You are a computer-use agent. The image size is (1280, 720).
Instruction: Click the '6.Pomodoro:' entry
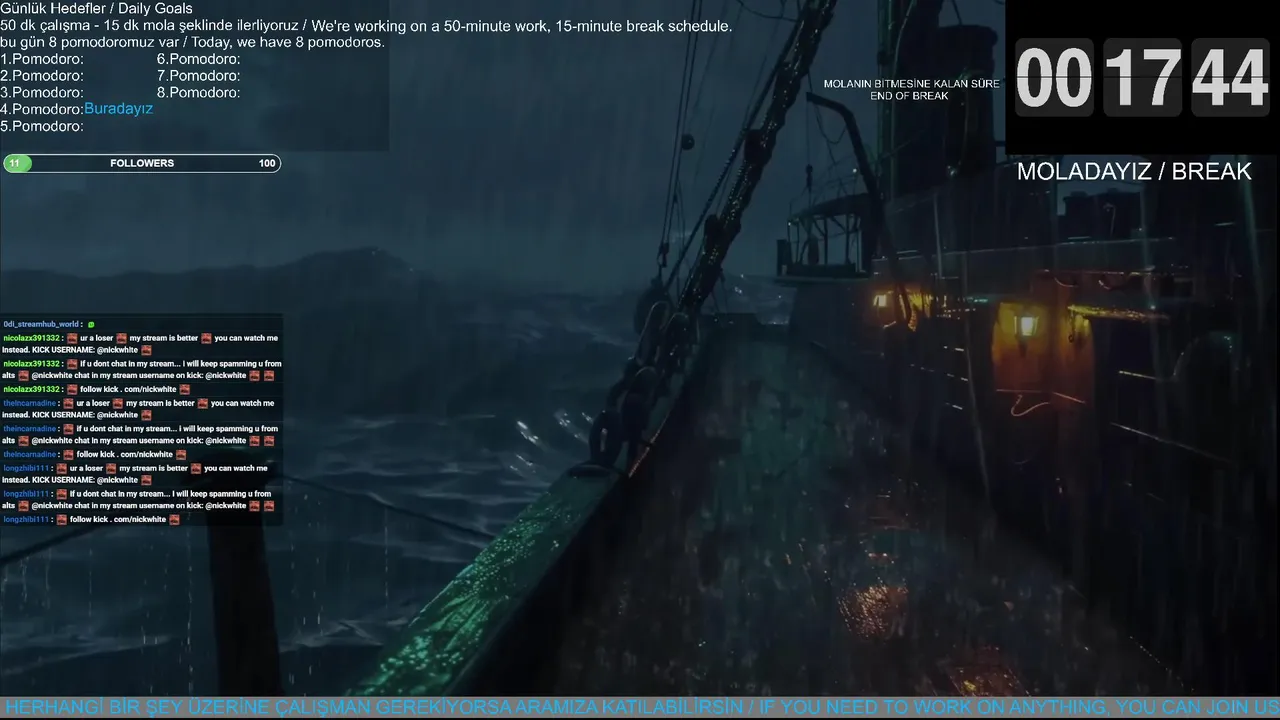pos(198,59)
